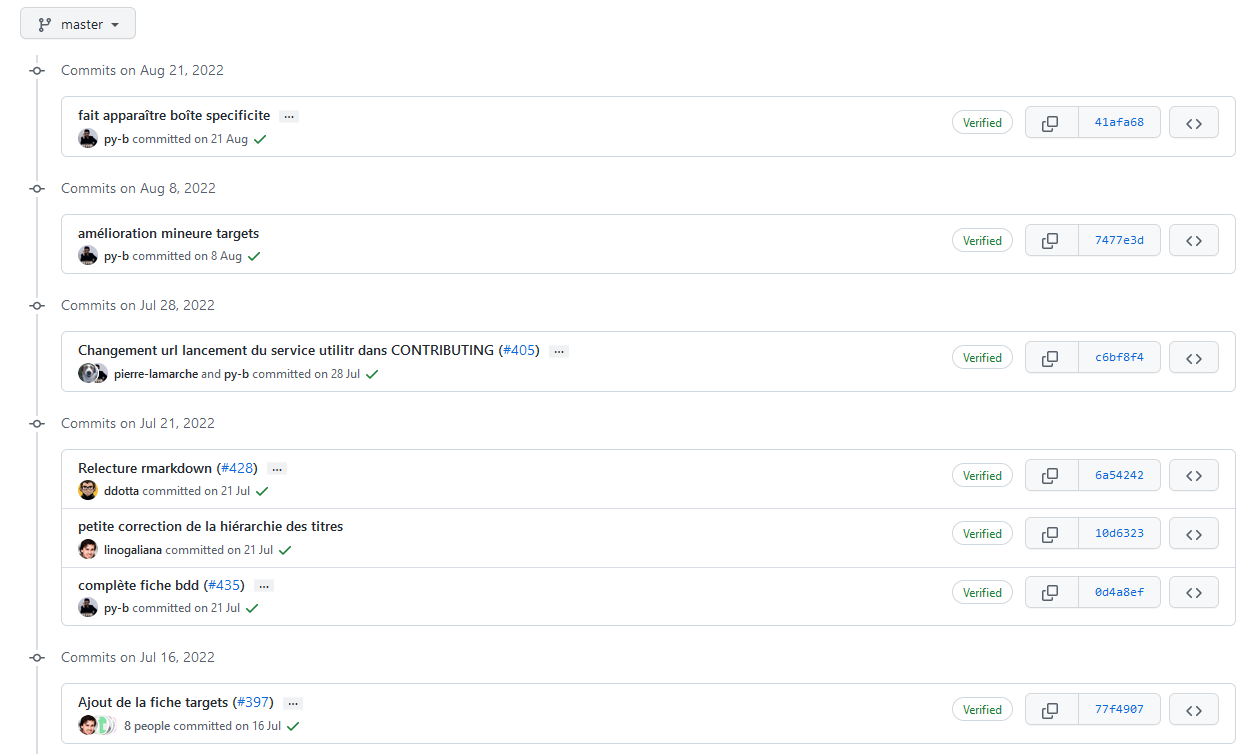Copy full SHA for commit 41afa68

pyautogui.click(x=1050, y=123)
